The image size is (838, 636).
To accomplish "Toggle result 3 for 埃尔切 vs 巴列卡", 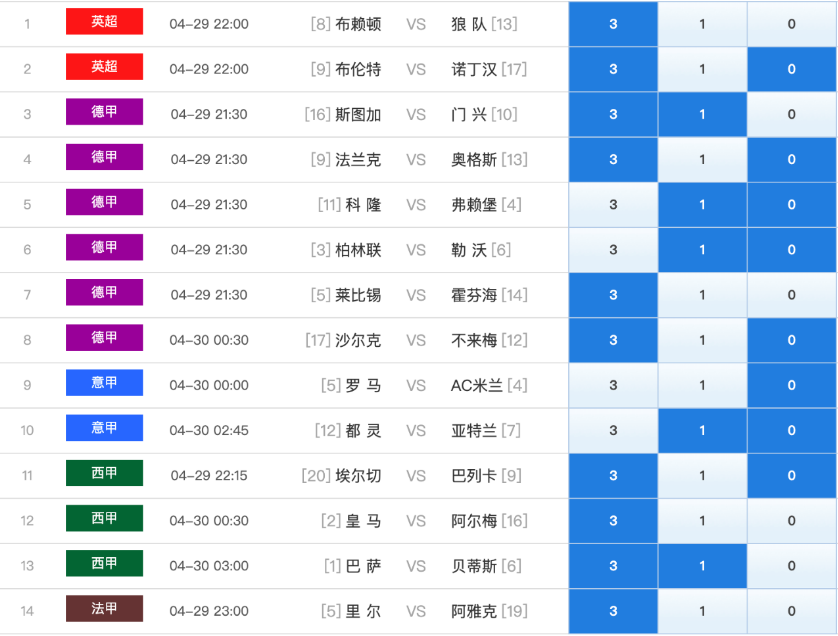I will tap(613, 476).
